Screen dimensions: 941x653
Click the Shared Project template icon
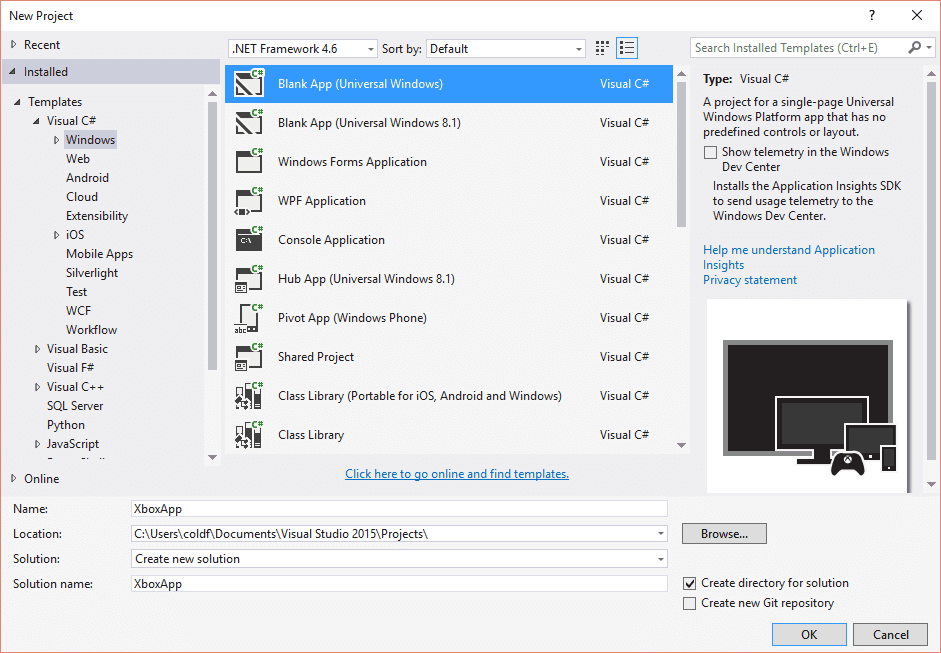tap(249, 357)
